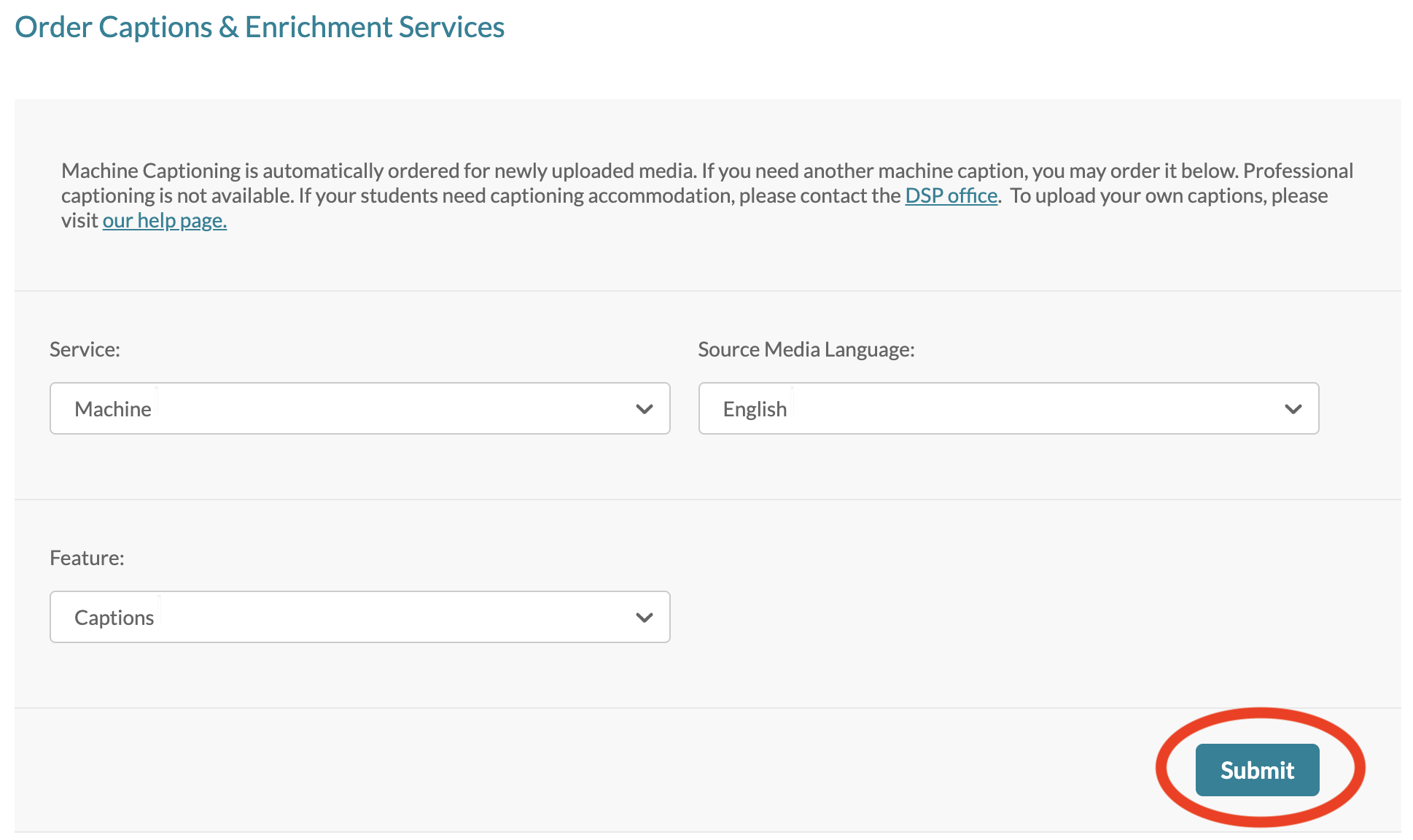Click the Feature label
Image resolution: width=1413 pixels, height=840 pixels.
[x=87, y=557]
